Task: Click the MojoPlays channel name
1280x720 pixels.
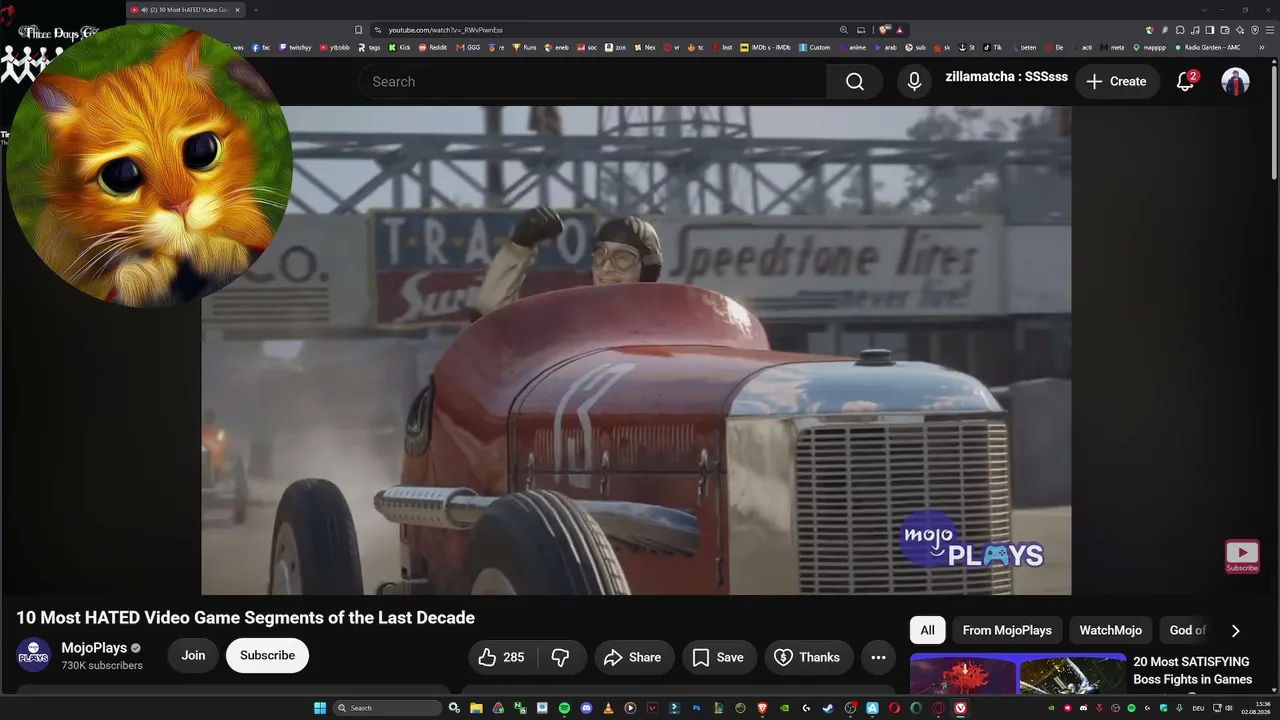Action: click(x=94, y=648)
